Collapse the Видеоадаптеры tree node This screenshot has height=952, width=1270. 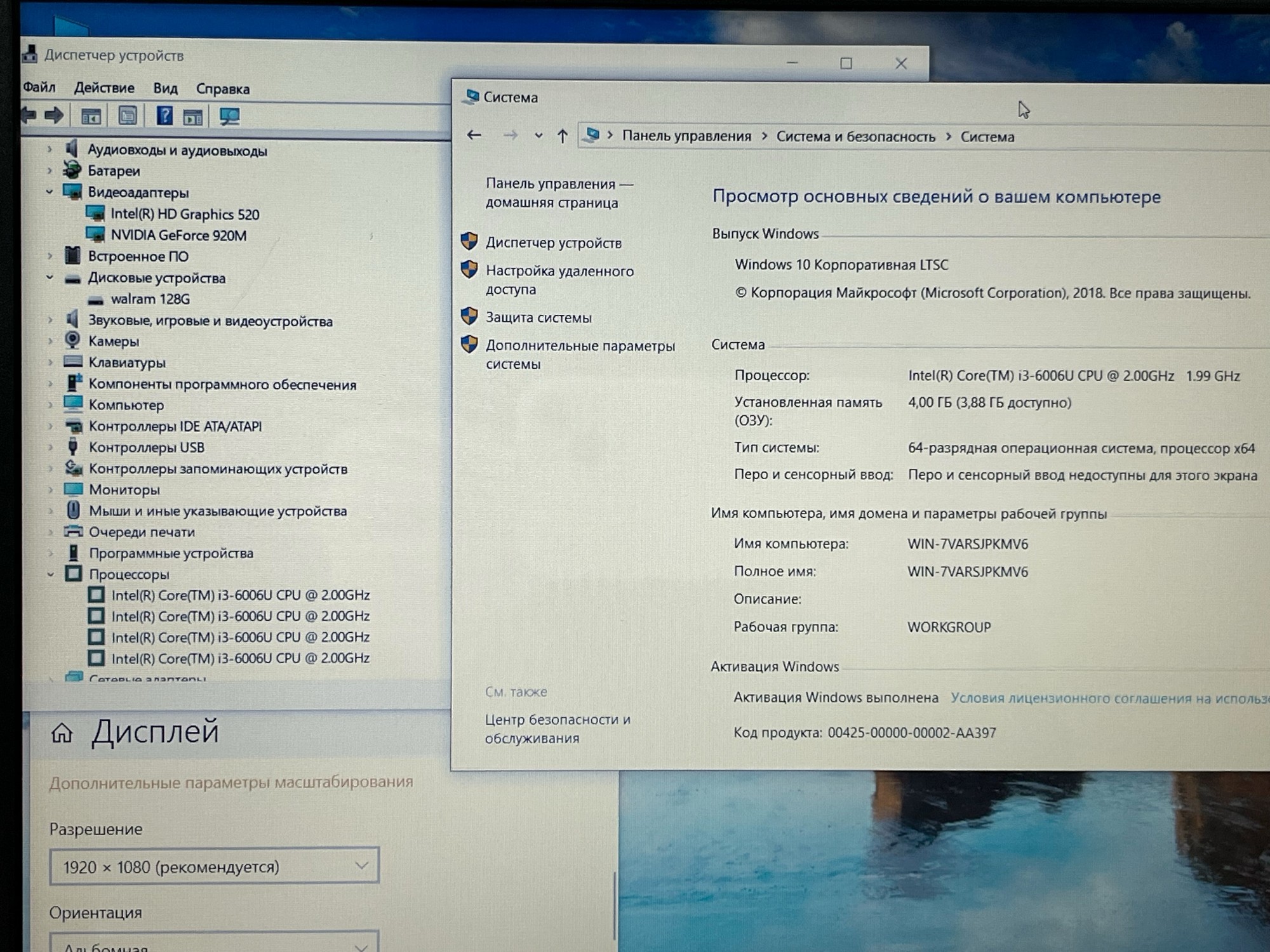point(50,192)
